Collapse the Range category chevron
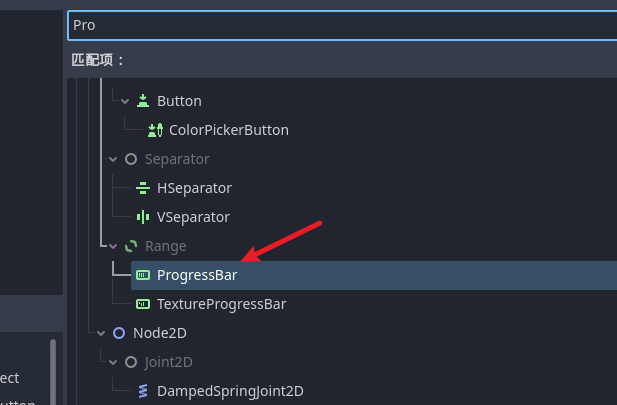The image size is (617, 405). [113, 246]
